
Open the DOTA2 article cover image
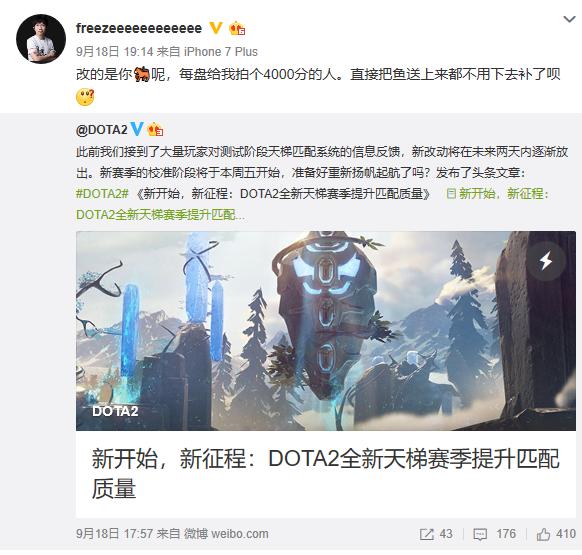point(326,331)
